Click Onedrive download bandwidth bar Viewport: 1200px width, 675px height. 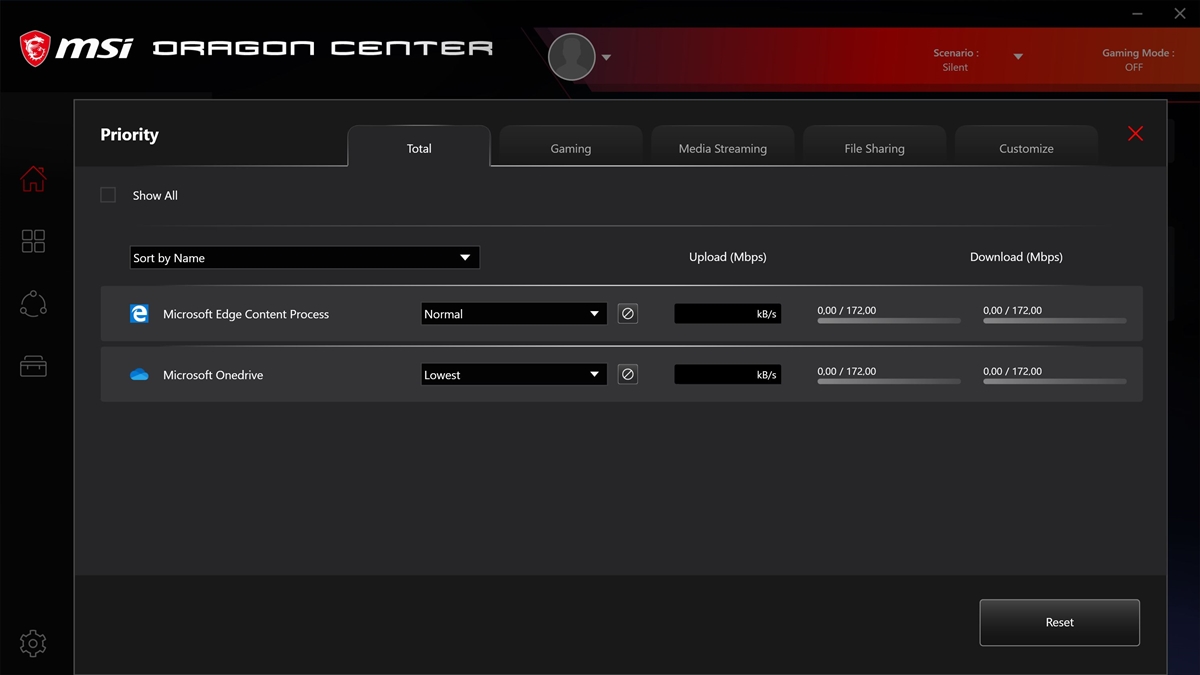pyautogui.click(x=1055, y=382)
